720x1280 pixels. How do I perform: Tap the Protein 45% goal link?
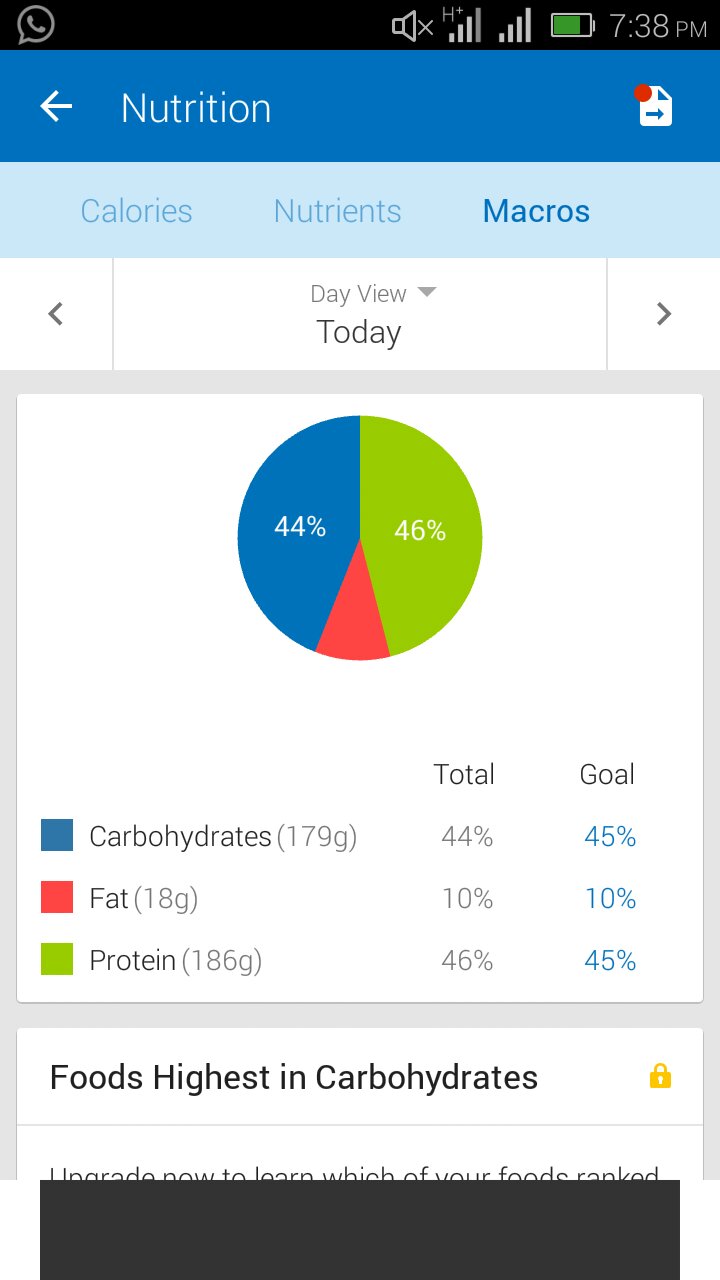click(x=610, y=960)
